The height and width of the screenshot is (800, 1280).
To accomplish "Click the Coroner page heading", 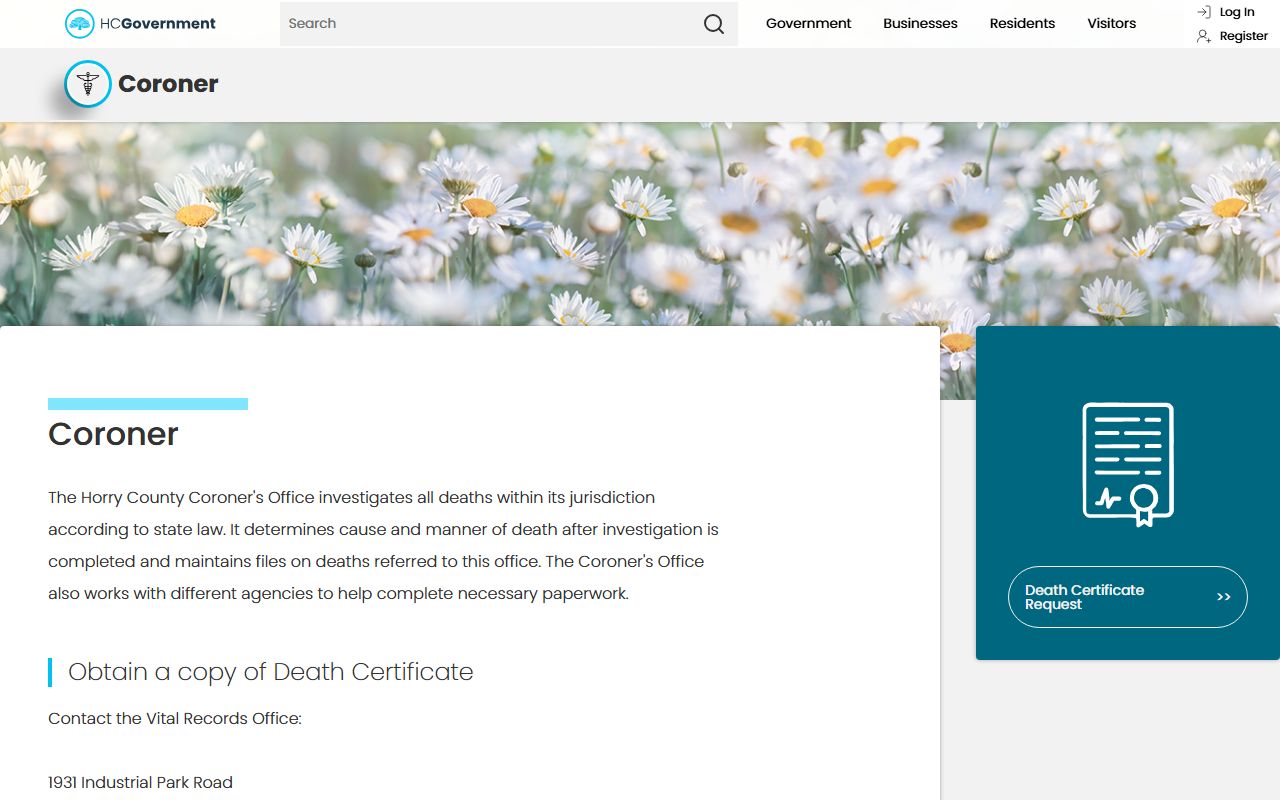I will coord(113,434).
